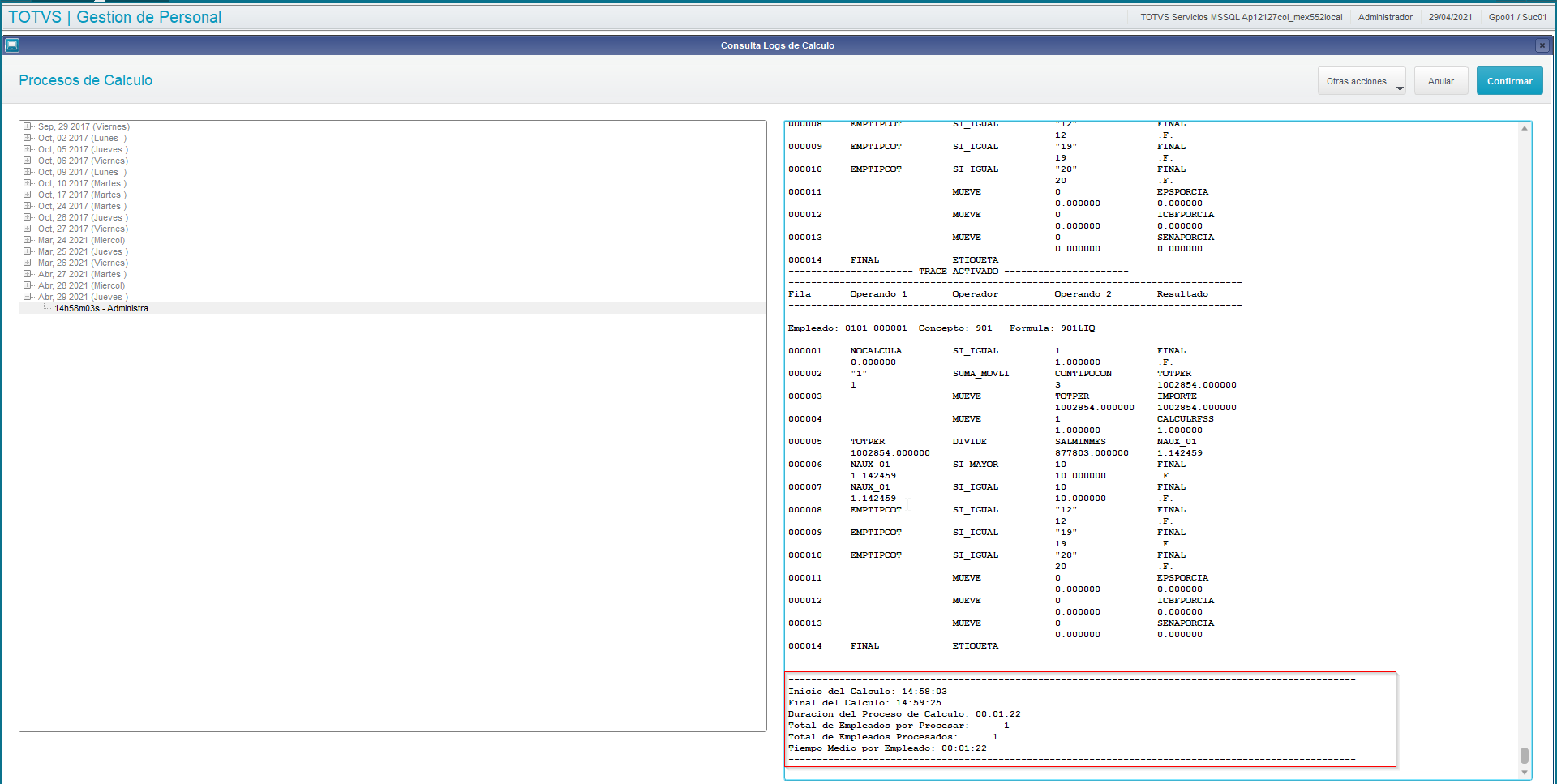Click the TOTVS | Gestion de Personal title
This screenshot has height=784, width=1557.
(x=114, y=17)
